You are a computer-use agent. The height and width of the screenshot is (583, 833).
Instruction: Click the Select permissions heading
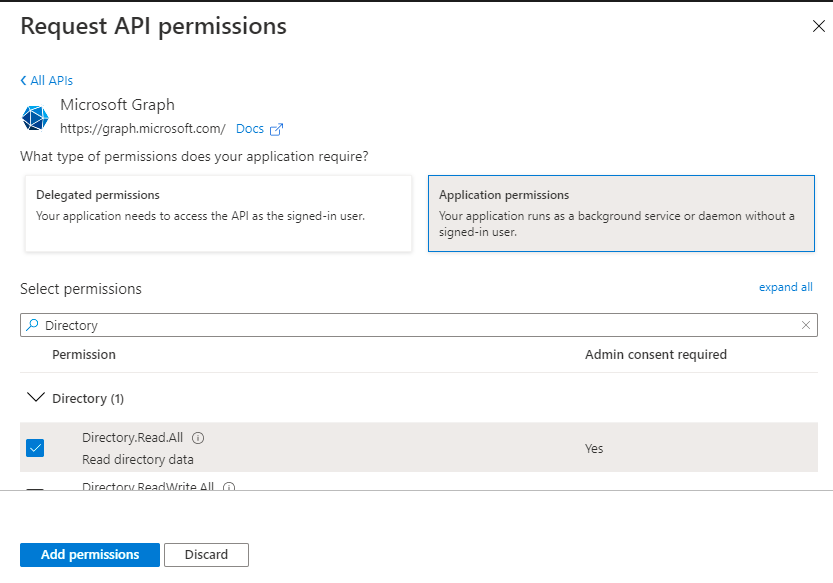(81, 289)
